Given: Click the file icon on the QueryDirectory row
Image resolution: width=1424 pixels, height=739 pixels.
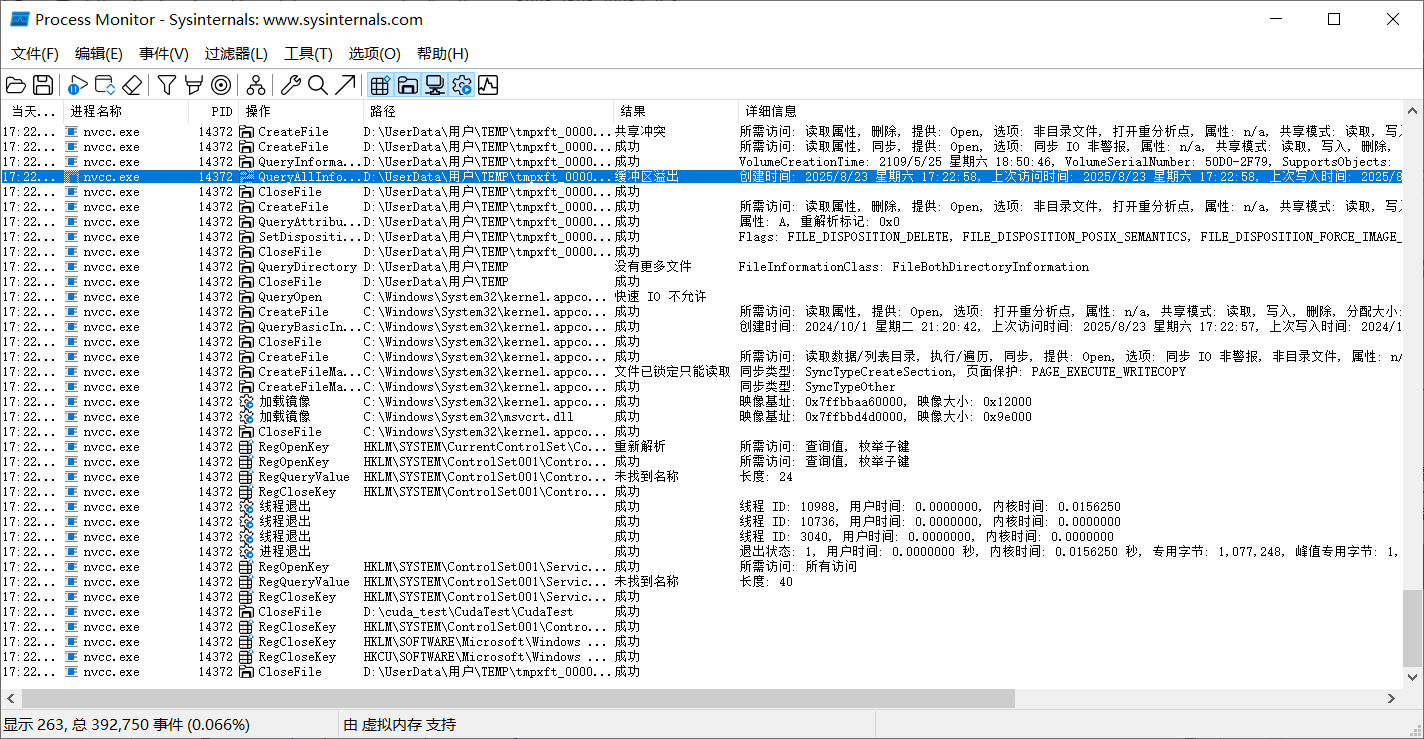Looking at the screenshot, I should pos(247,267).
